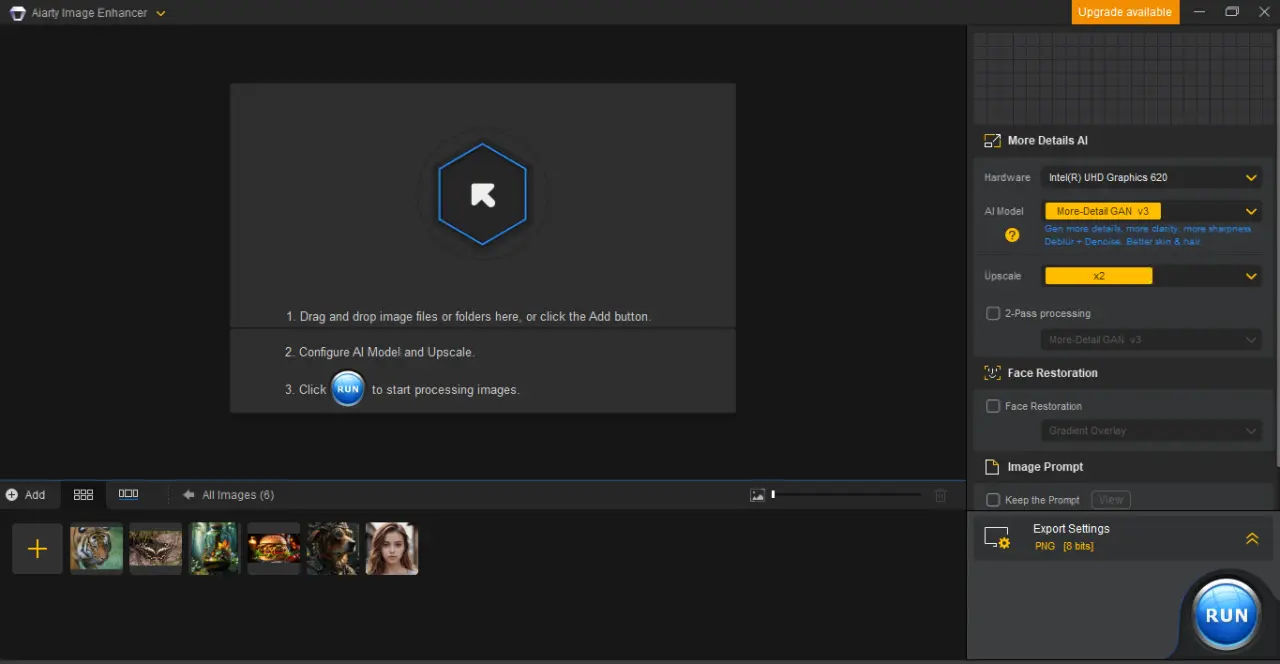The image size is (1280, 664).
Task: Click the All Images (6) label
Action: [238, 495]
